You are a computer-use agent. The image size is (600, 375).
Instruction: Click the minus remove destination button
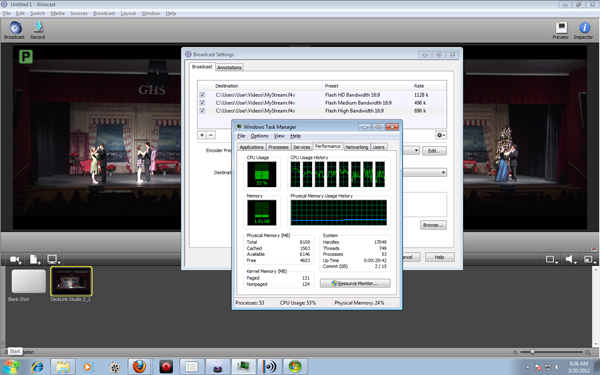[x=211, y=135]
